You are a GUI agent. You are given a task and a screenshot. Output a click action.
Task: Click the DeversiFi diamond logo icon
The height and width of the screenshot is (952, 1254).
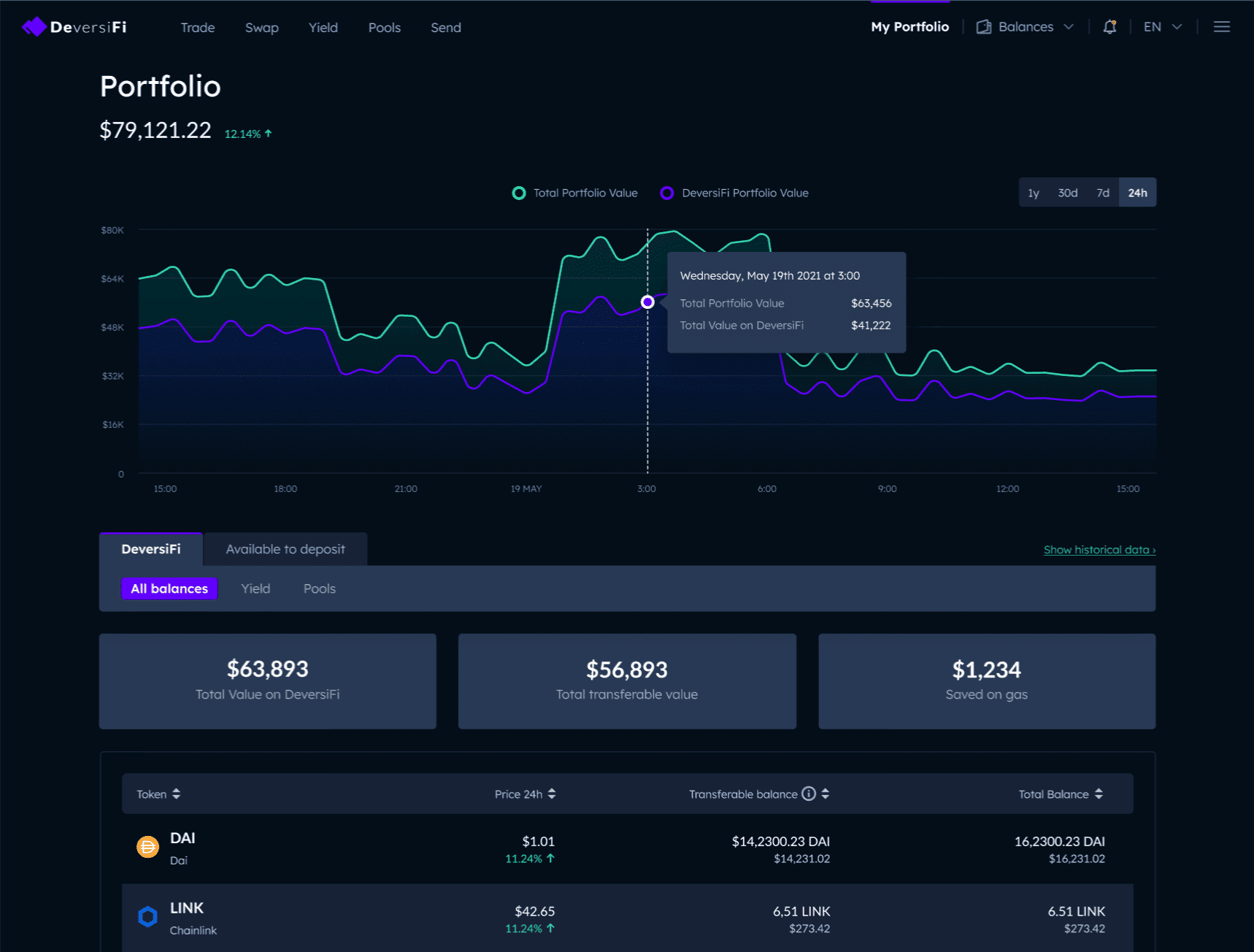point(34,27)
